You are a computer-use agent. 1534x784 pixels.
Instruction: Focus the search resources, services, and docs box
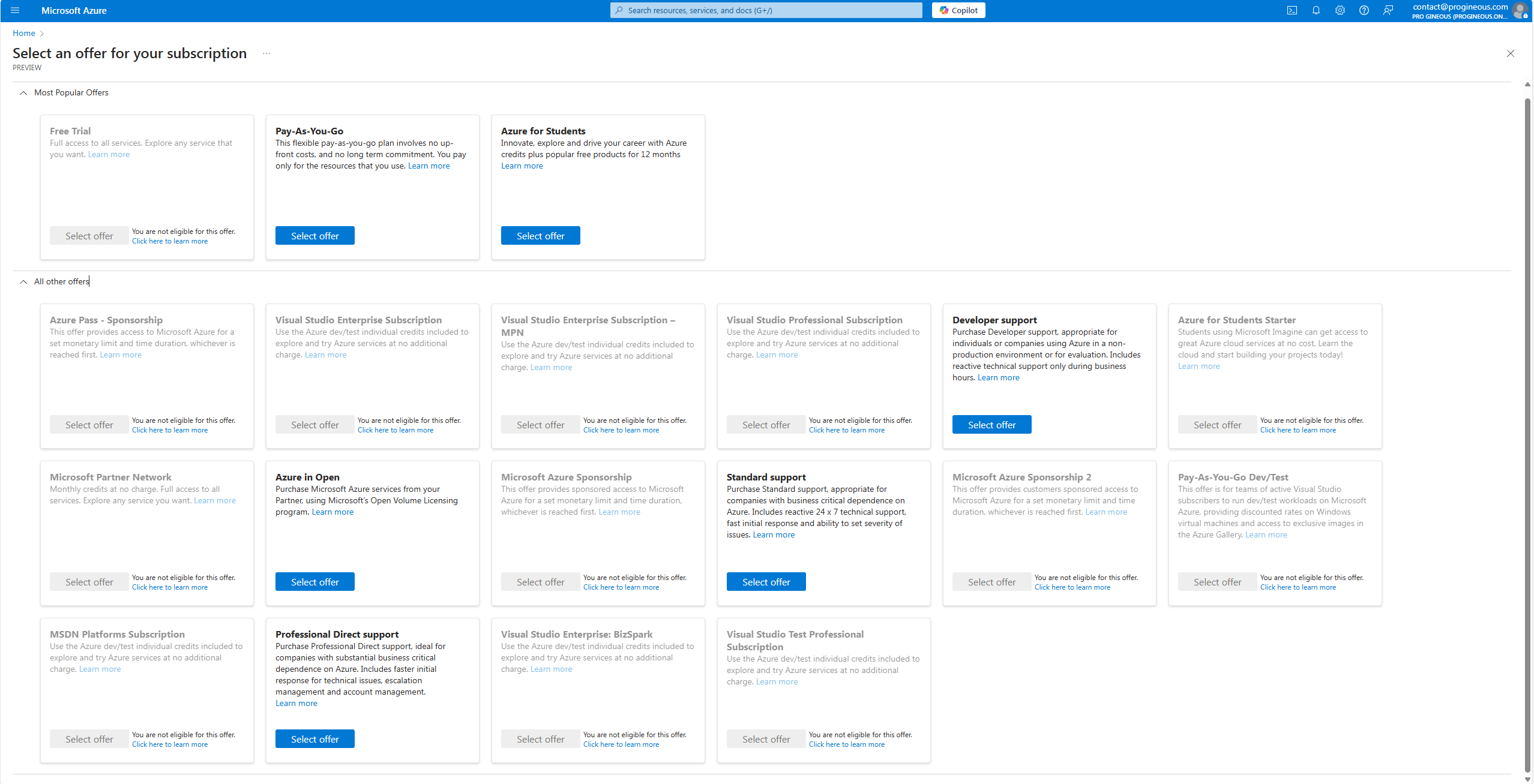(766, 10)
